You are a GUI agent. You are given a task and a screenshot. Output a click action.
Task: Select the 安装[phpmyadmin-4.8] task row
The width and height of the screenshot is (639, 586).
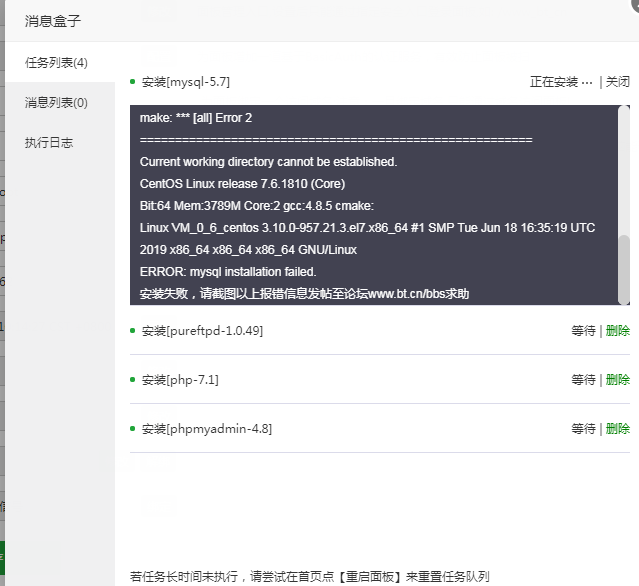click(x=380, y=428)
